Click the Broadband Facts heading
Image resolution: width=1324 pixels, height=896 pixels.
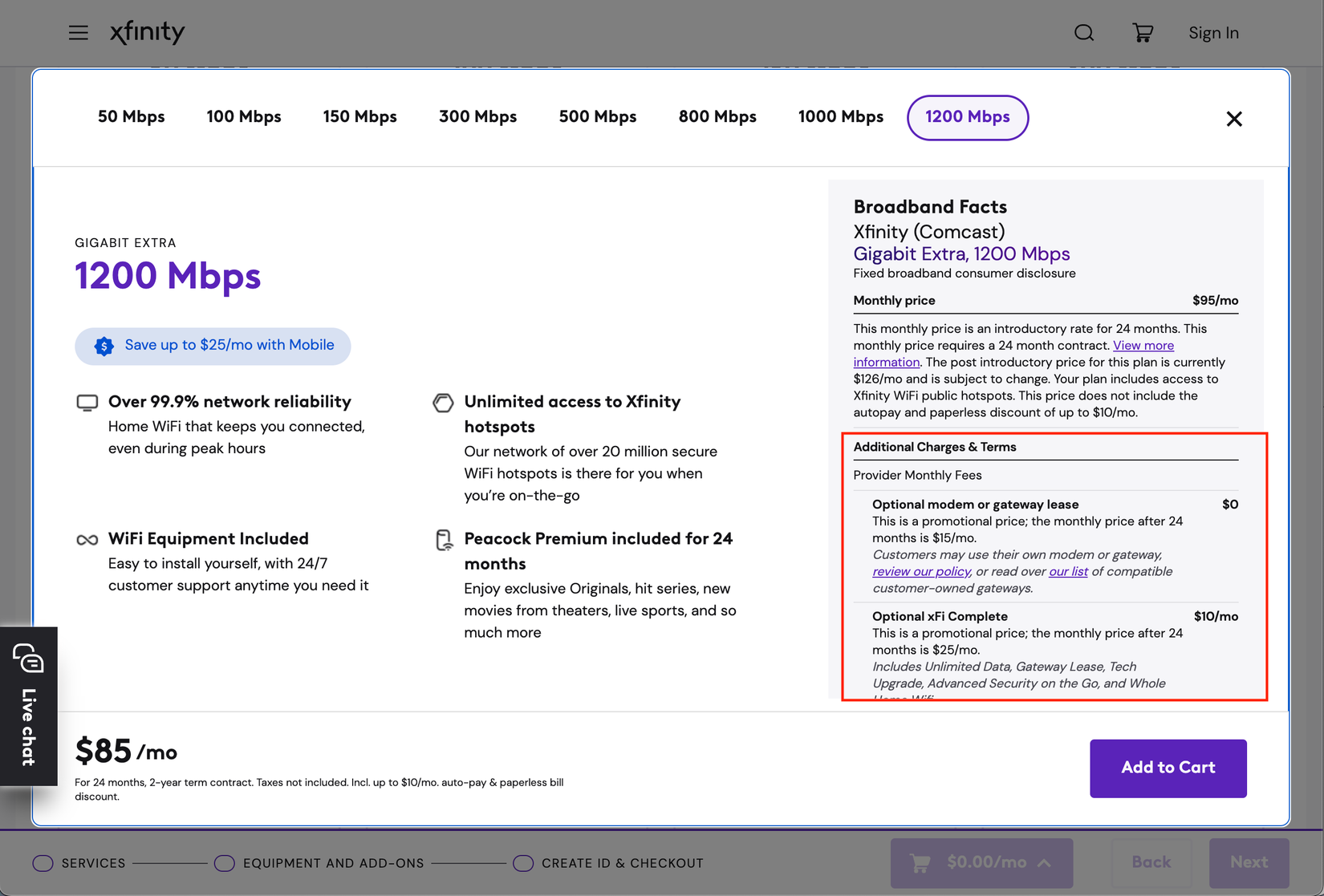(x=930, y=207)
